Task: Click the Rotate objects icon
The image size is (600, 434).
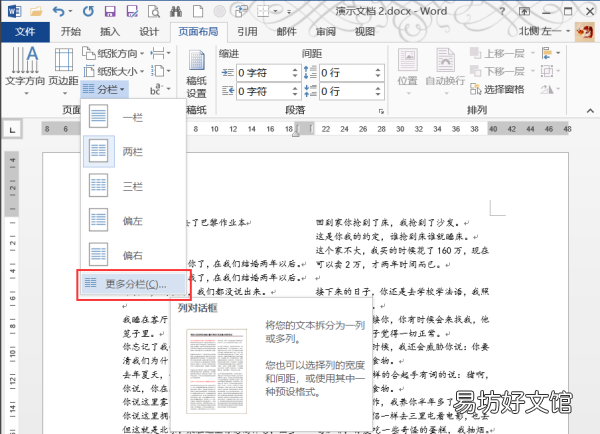Action: (550, 90)
